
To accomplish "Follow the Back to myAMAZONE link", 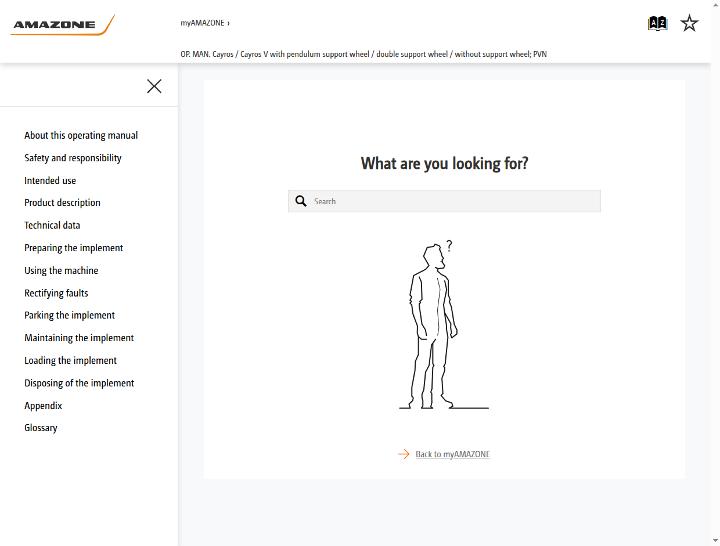I will pos(452,454).
